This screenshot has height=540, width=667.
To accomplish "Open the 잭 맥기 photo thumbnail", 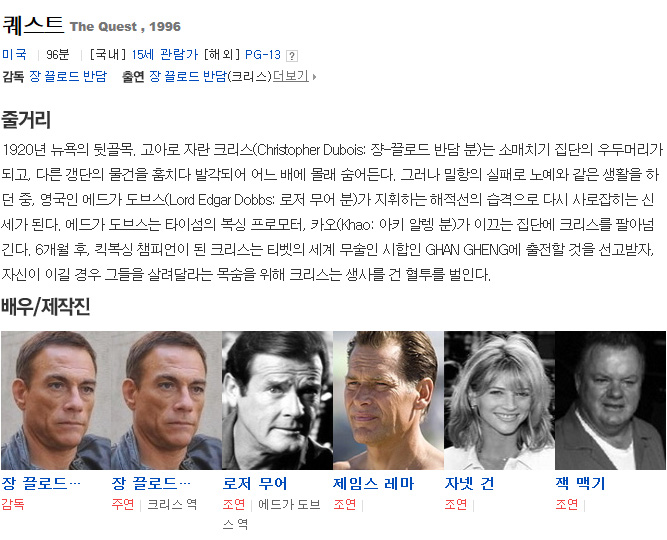I will (610, 400).
